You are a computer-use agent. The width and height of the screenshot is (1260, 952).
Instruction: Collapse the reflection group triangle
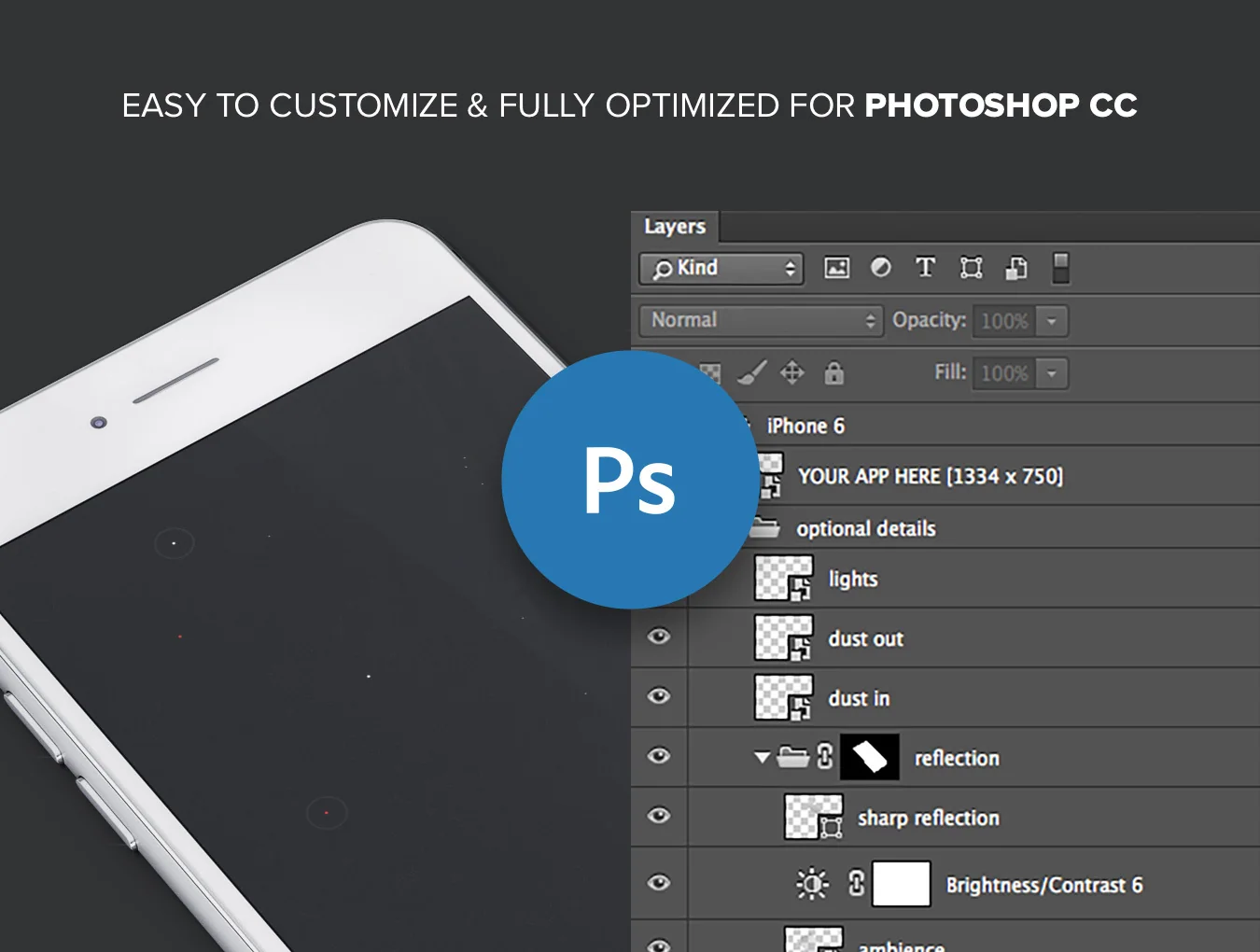(x=763, y=757)
